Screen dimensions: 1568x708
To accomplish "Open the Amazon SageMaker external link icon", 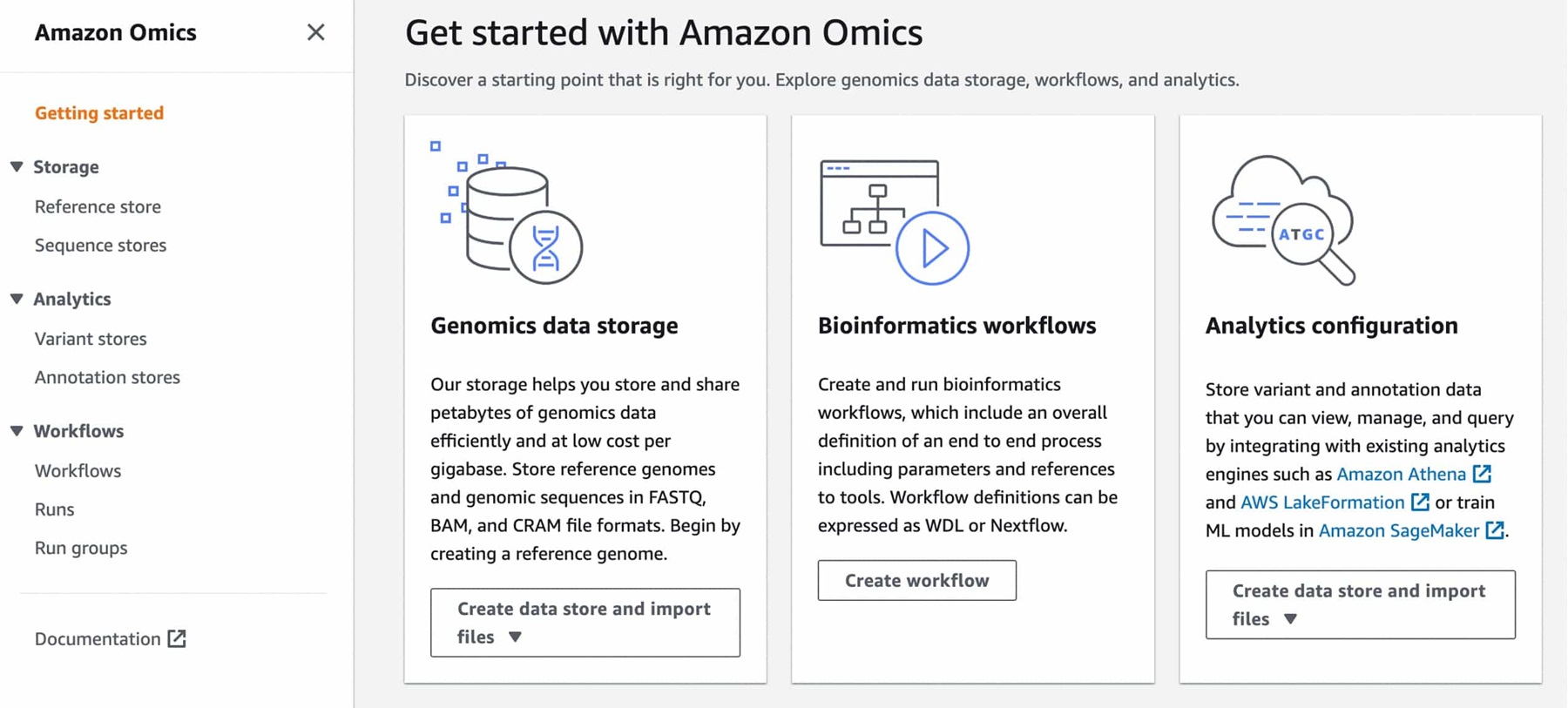I will (1495, 530).
